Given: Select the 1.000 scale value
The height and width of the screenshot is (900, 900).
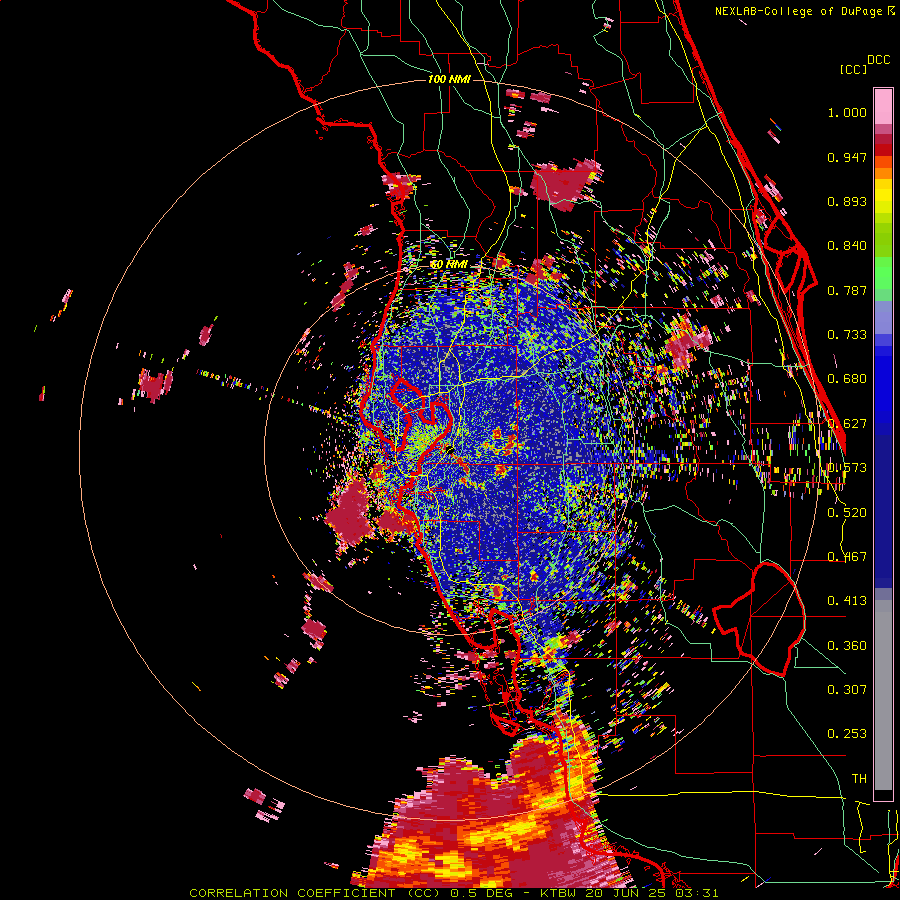Looking at the screenshot, I should [847, 112].
